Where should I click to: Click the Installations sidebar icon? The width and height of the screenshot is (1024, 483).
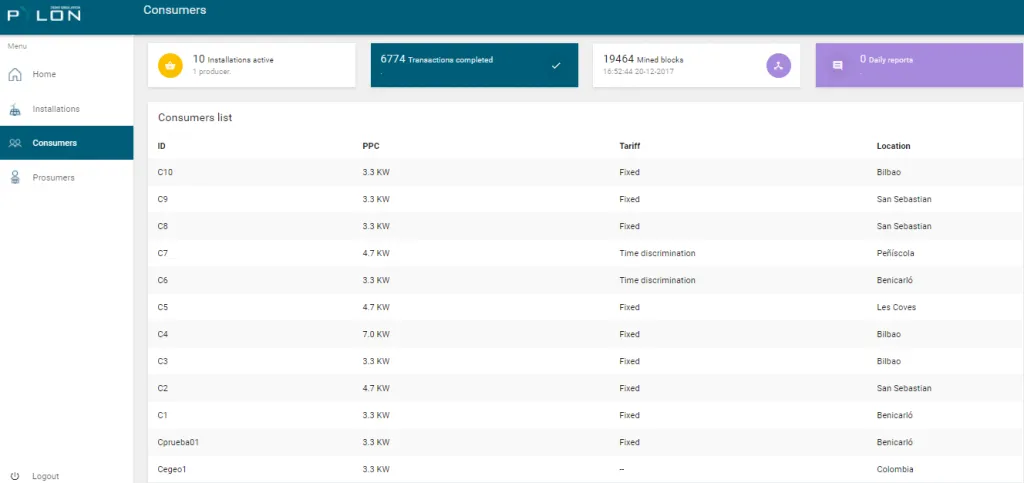point(15,110)
